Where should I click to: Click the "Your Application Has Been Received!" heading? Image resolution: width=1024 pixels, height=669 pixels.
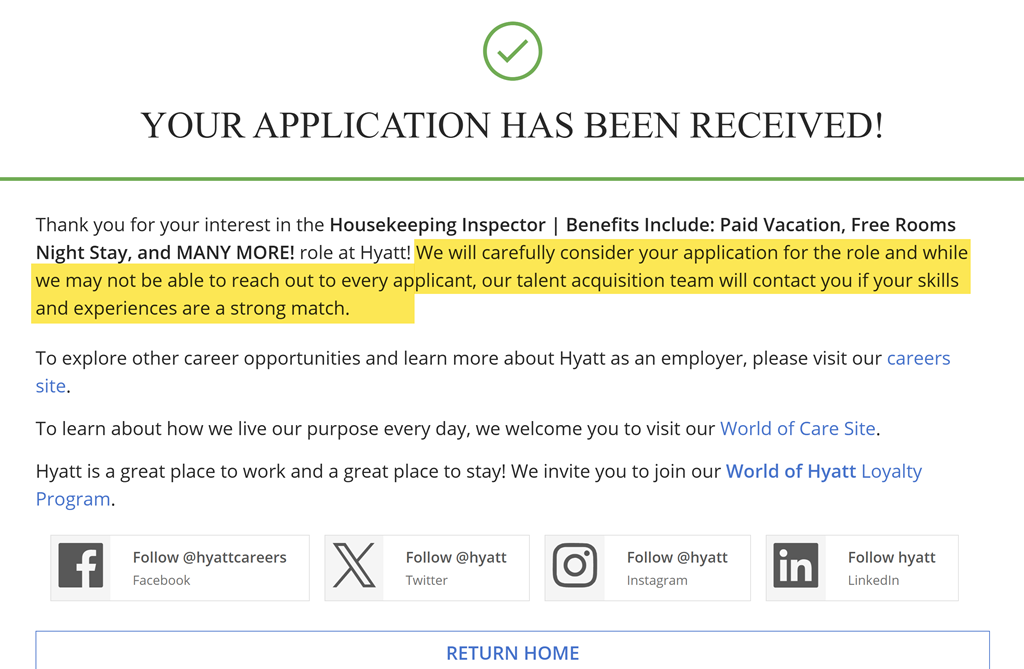click(x=512, y=126)
